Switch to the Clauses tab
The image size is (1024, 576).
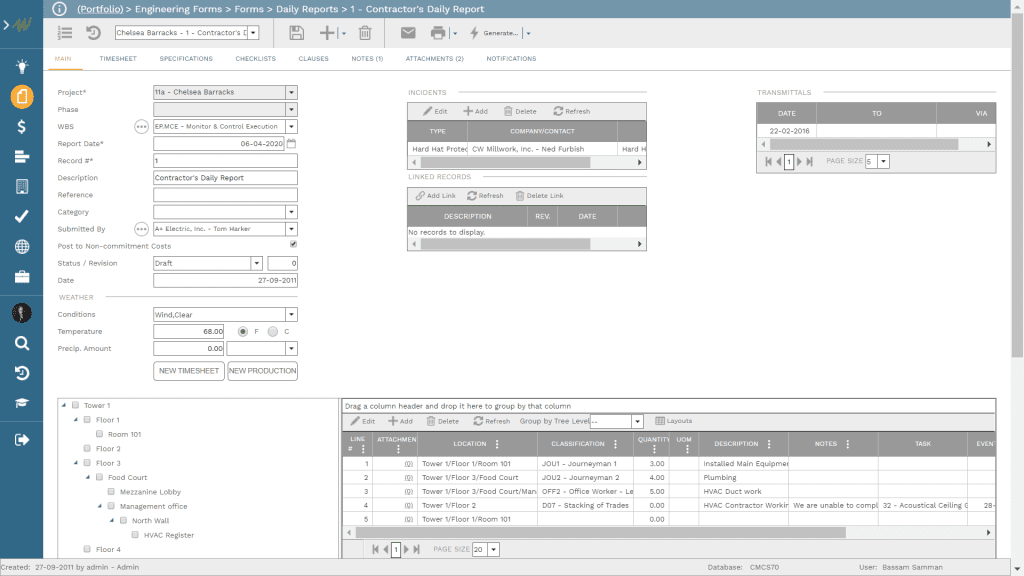click(x=313, y=59)
